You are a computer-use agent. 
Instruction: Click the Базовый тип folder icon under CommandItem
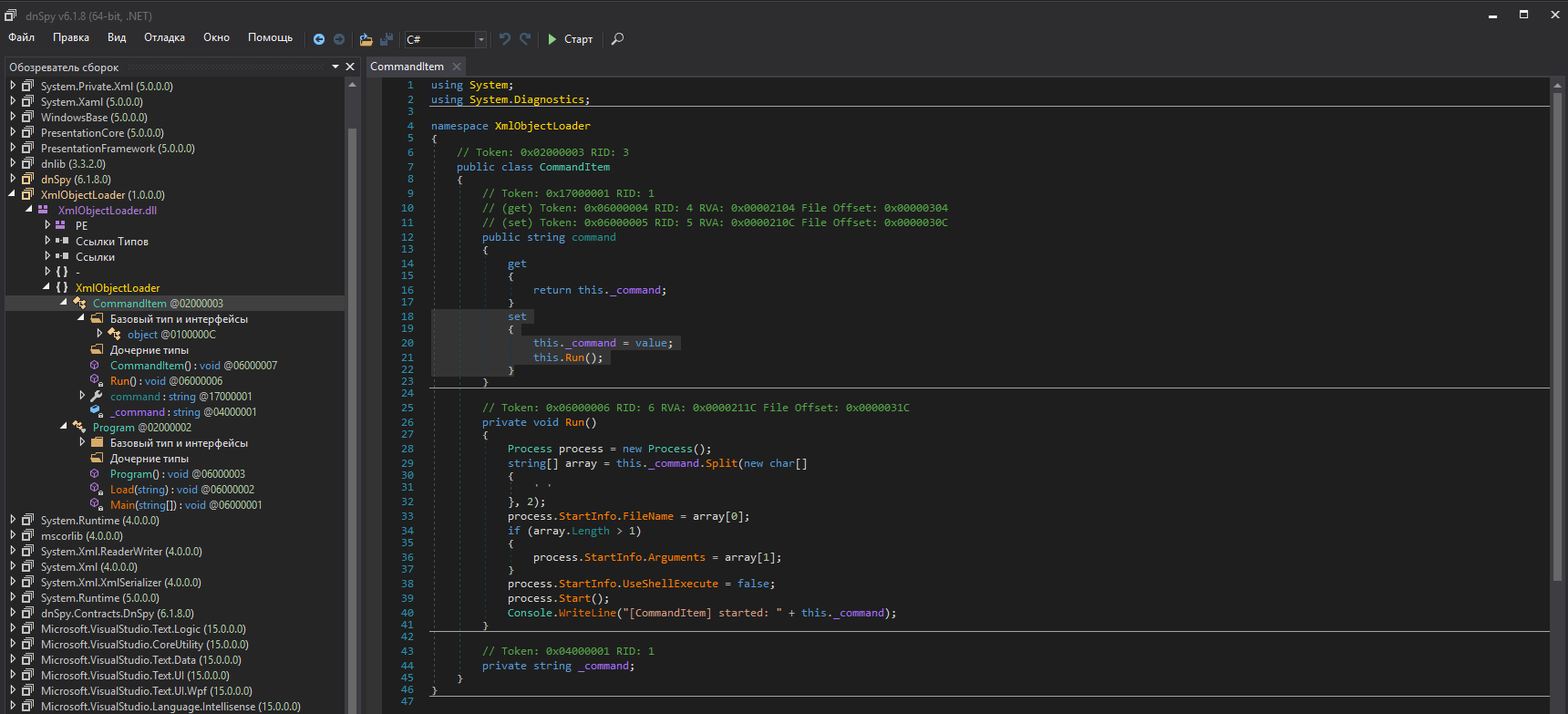point(97,318)
